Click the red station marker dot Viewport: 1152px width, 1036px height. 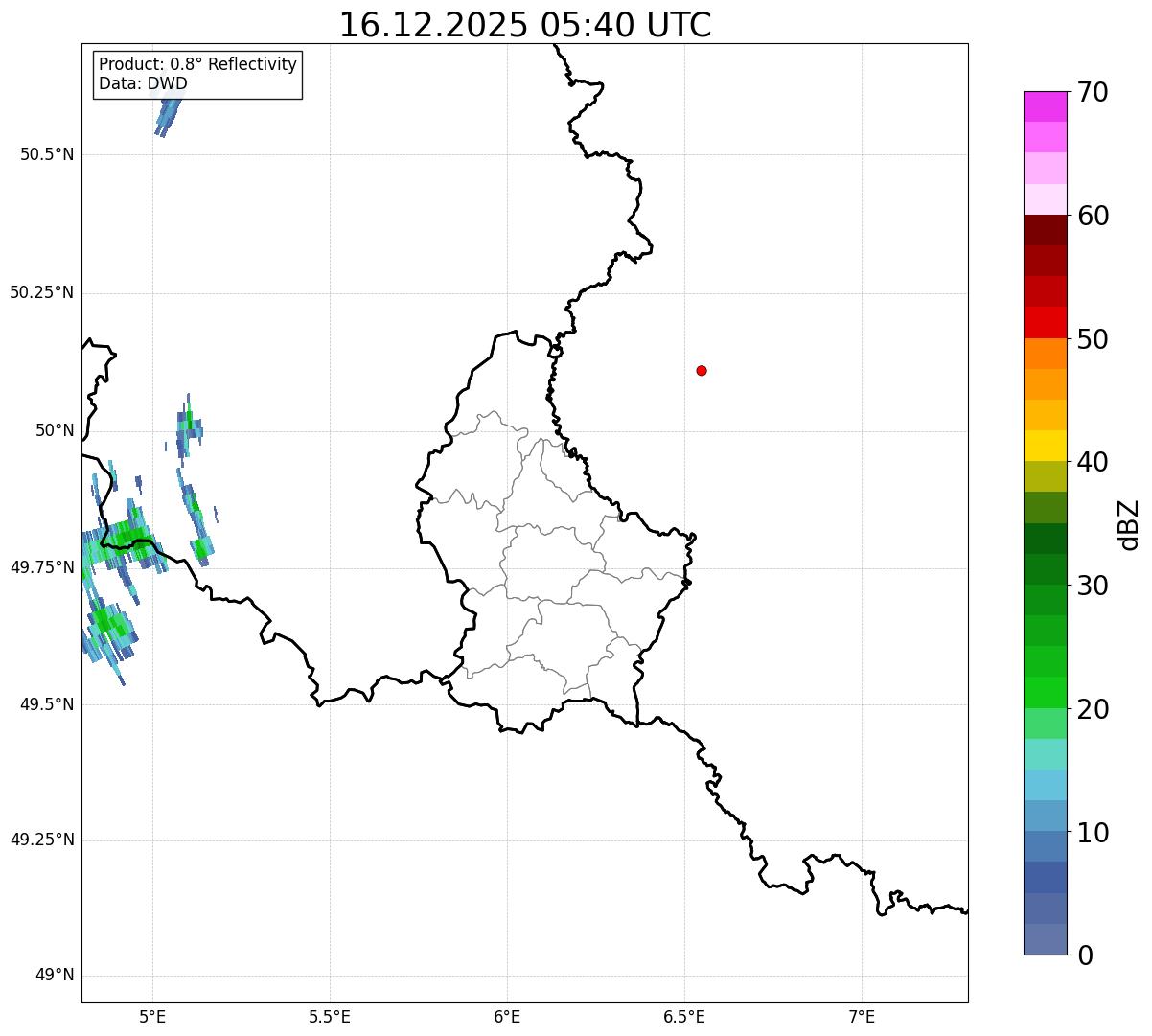(702, 370)
